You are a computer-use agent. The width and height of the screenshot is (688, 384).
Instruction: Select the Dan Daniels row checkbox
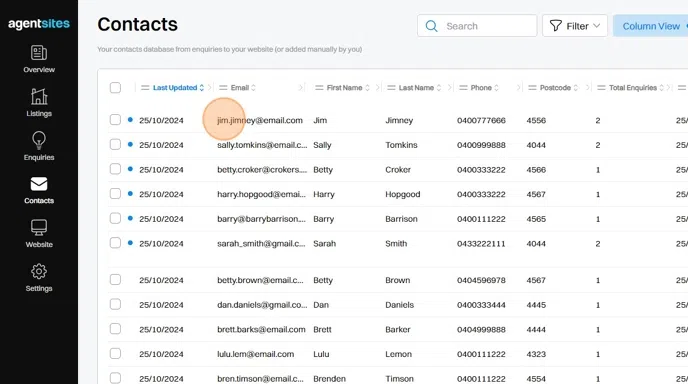coord(115,304)
